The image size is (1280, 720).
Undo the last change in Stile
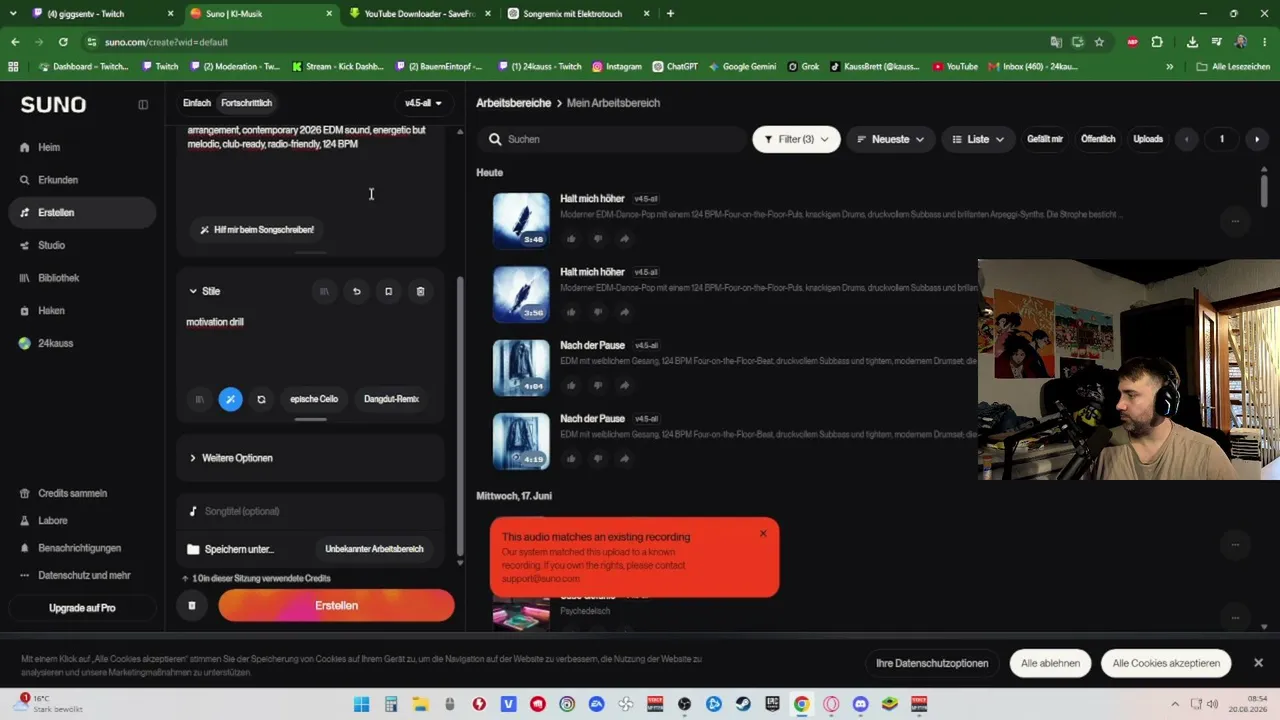(356, 291)
